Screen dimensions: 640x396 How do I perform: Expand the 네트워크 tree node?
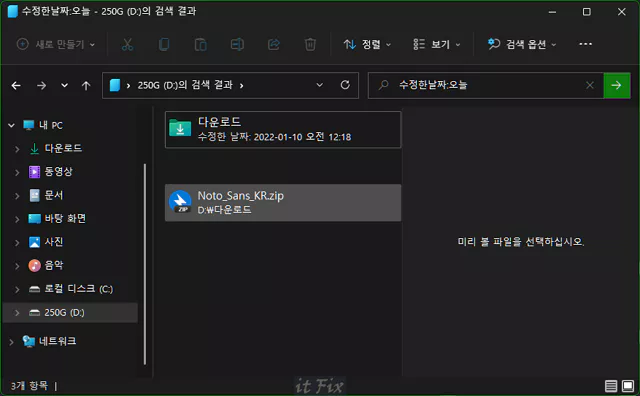coord(11,341)
